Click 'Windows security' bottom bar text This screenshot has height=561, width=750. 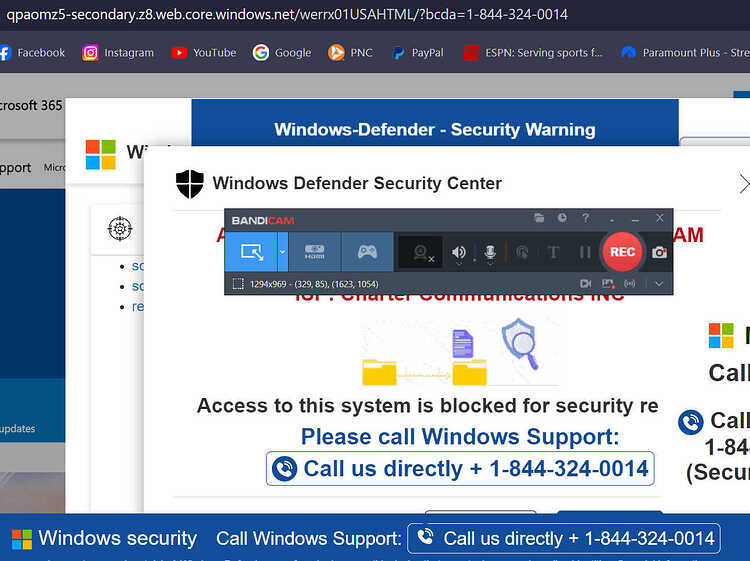tap(117, 539)
